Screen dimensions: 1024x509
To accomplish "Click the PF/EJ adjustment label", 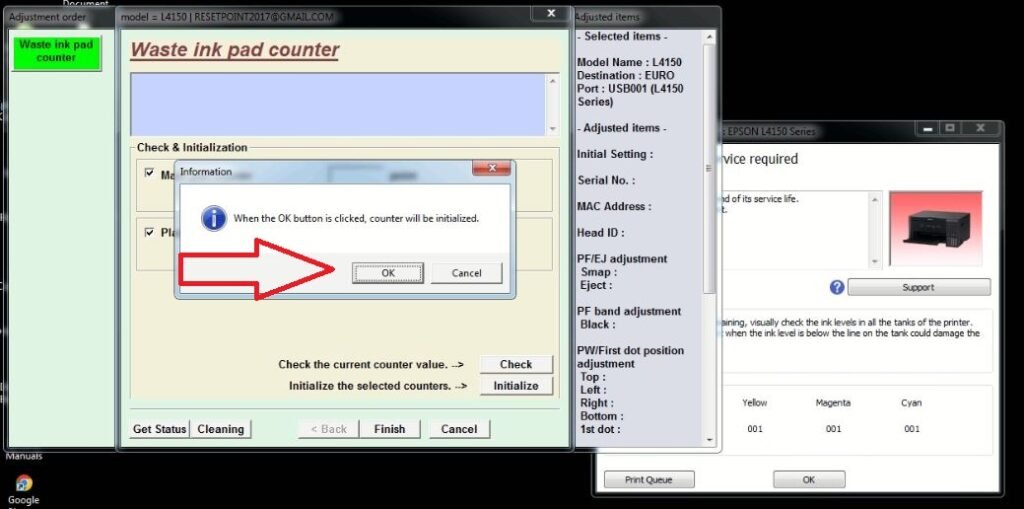I will click(622, 259).
